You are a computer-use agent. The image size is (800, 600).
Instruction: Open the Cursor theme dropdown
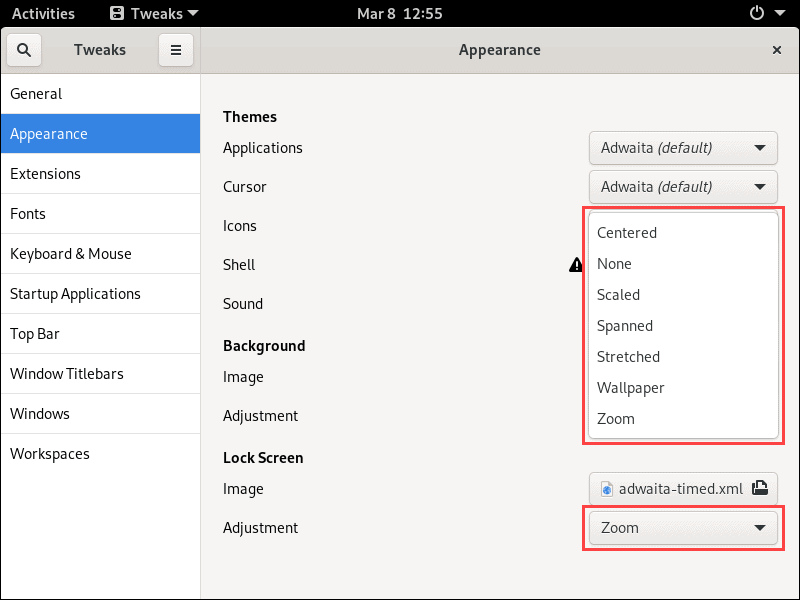tap(683, 187)
